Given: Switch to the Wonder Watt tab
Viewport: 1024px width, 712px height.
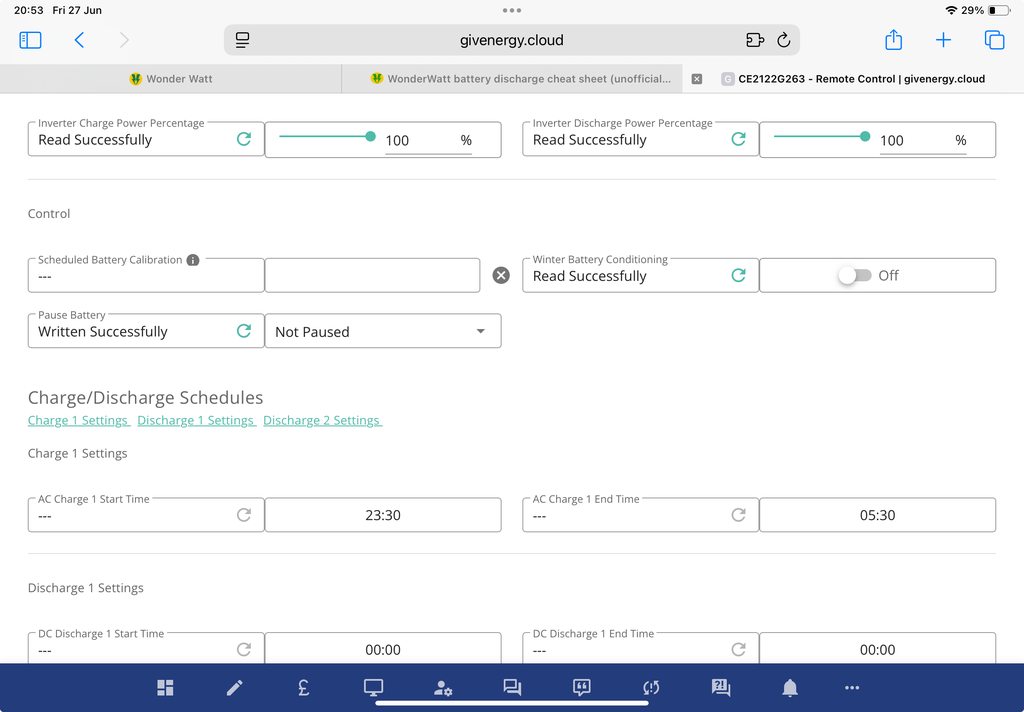Looking at the screenshot, I should [171, 79].
